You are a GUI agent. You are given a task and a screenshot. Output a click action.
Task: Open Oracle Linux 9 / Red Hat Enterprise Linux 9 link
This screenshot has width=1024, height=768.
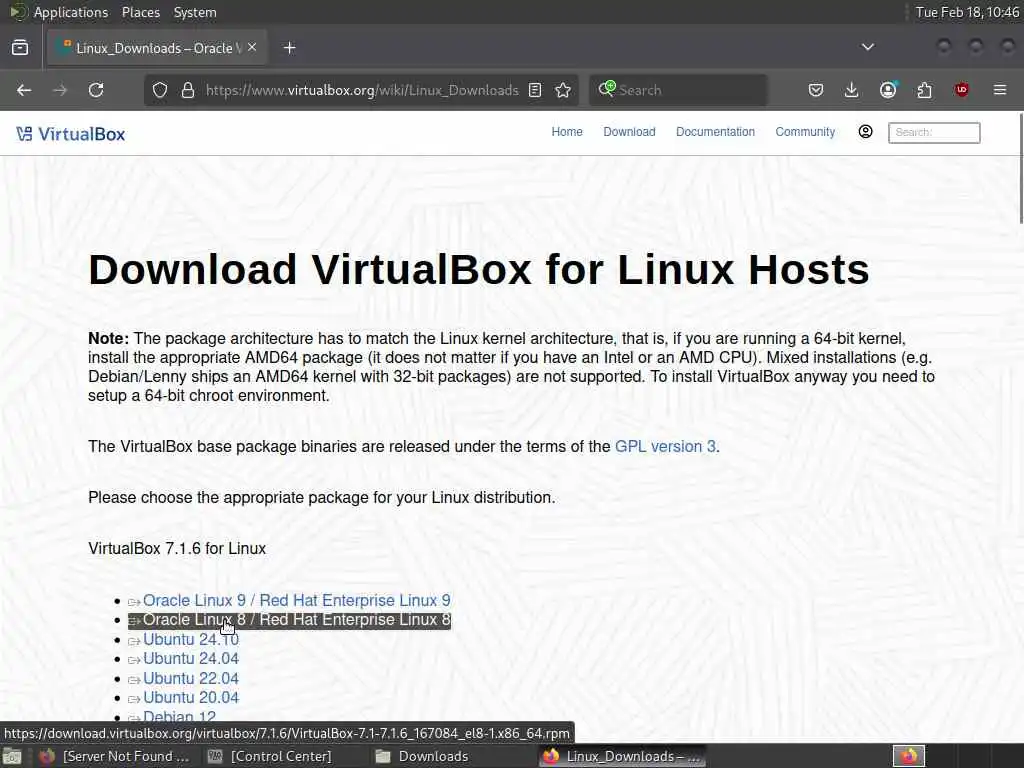[296, 600]
